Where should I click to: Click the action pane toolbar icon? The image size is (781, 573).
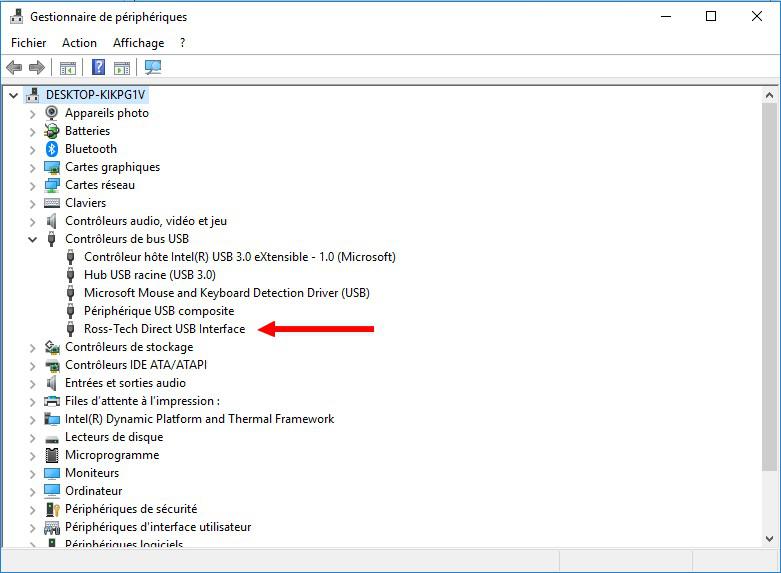pos(122,68)
